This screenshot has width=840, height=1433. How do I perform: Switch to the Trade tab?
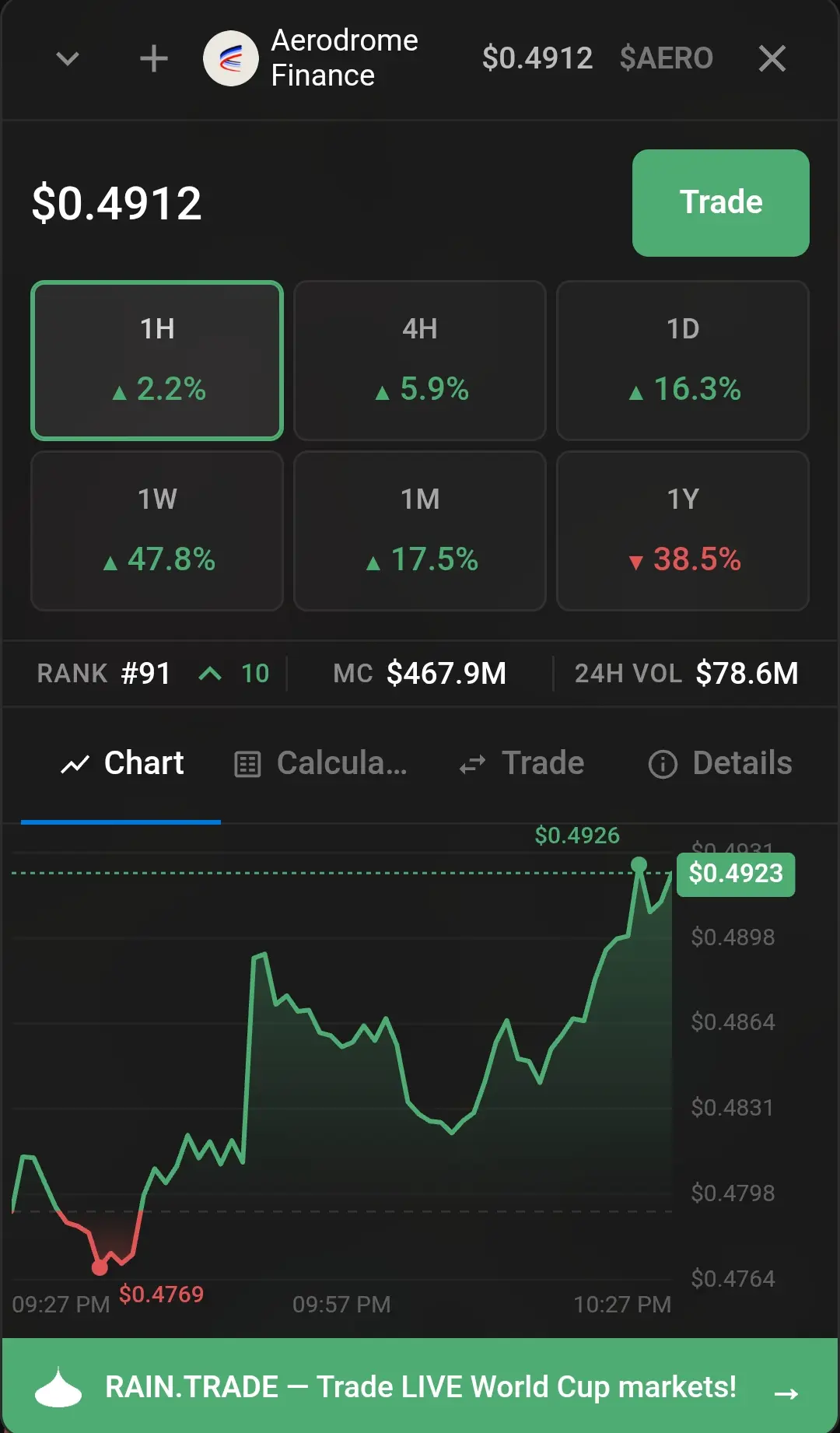(x=521, y=764)
